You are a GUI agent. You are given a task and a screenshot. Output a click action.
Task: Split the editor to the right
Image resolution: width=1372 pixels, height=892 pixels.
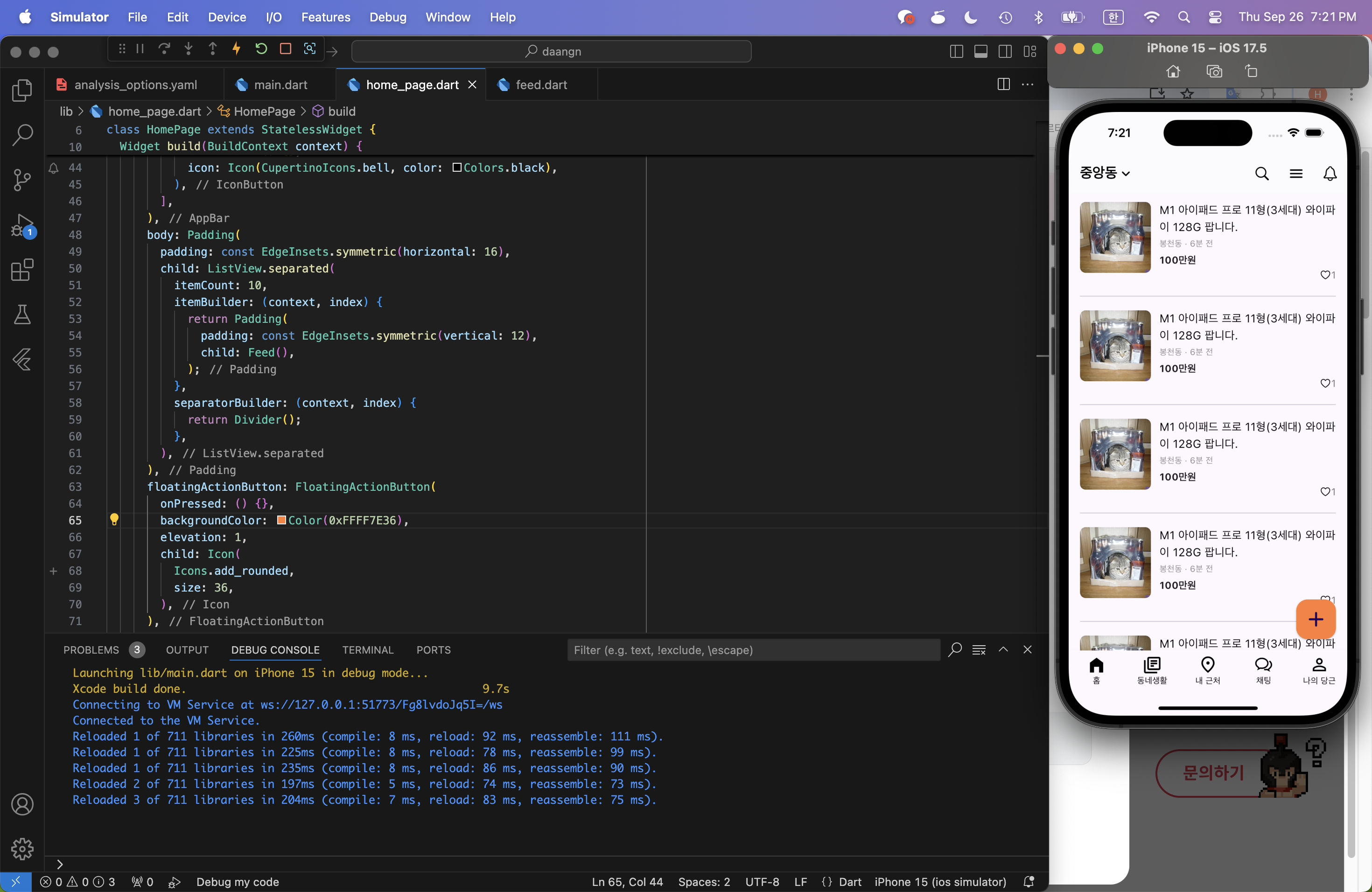1004,84
